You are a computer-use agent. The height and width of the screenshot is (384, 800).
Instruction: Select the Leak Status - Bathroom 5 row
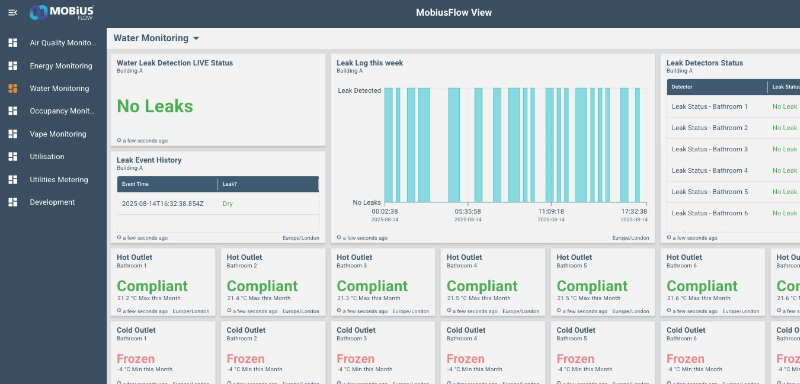tap(733, 192)
